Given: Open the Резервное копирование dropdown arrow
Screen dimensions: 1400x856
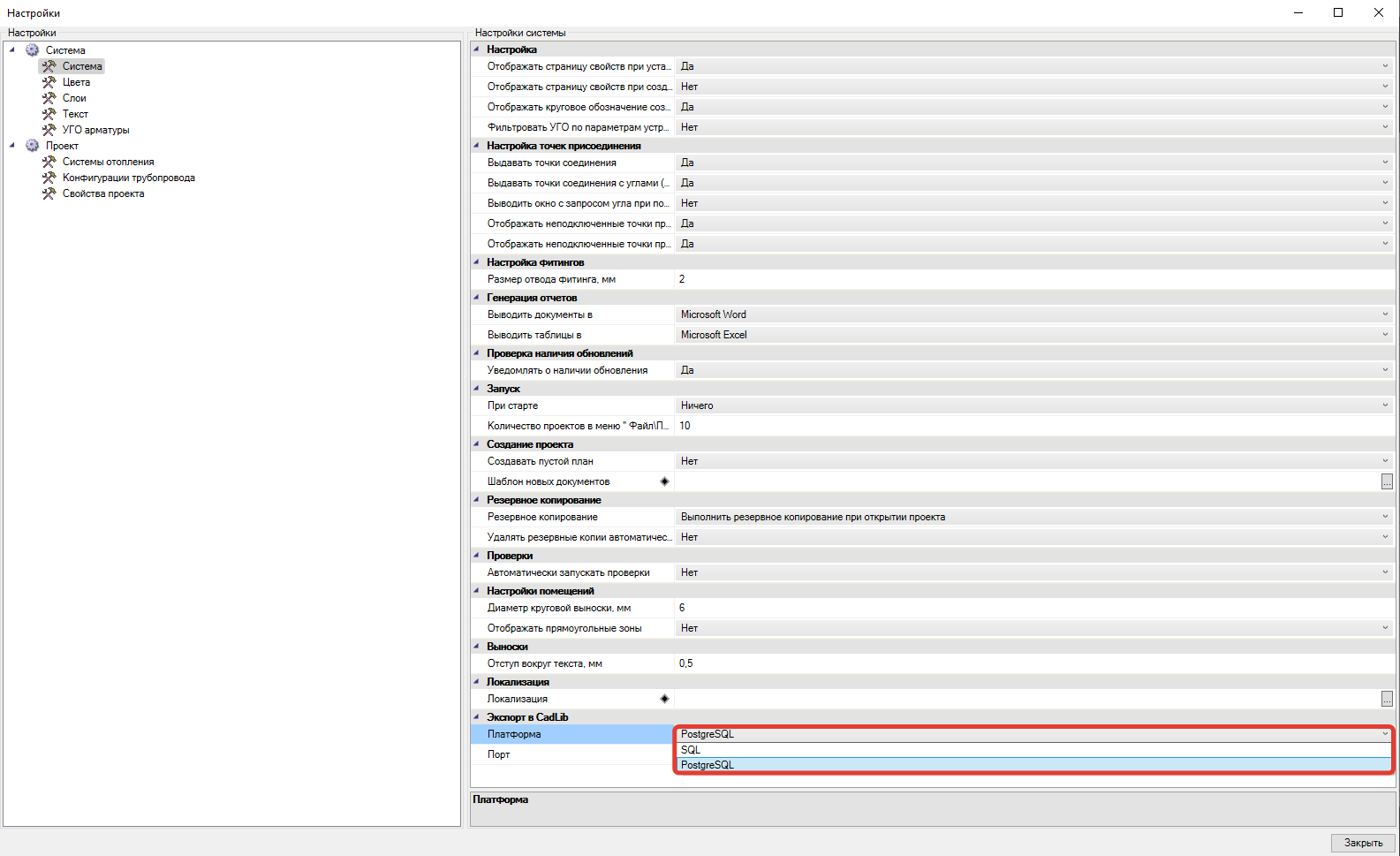Looking at the screenshot, I should tap(1385, 517).
